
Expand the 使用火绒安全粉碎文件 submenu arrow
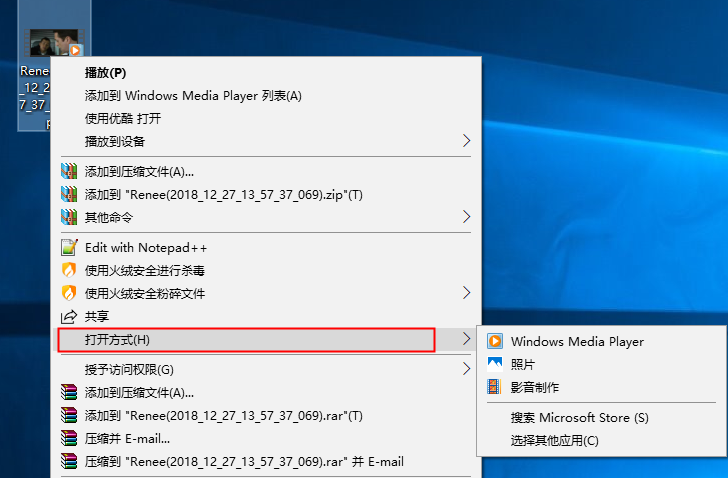coord(467,293)
